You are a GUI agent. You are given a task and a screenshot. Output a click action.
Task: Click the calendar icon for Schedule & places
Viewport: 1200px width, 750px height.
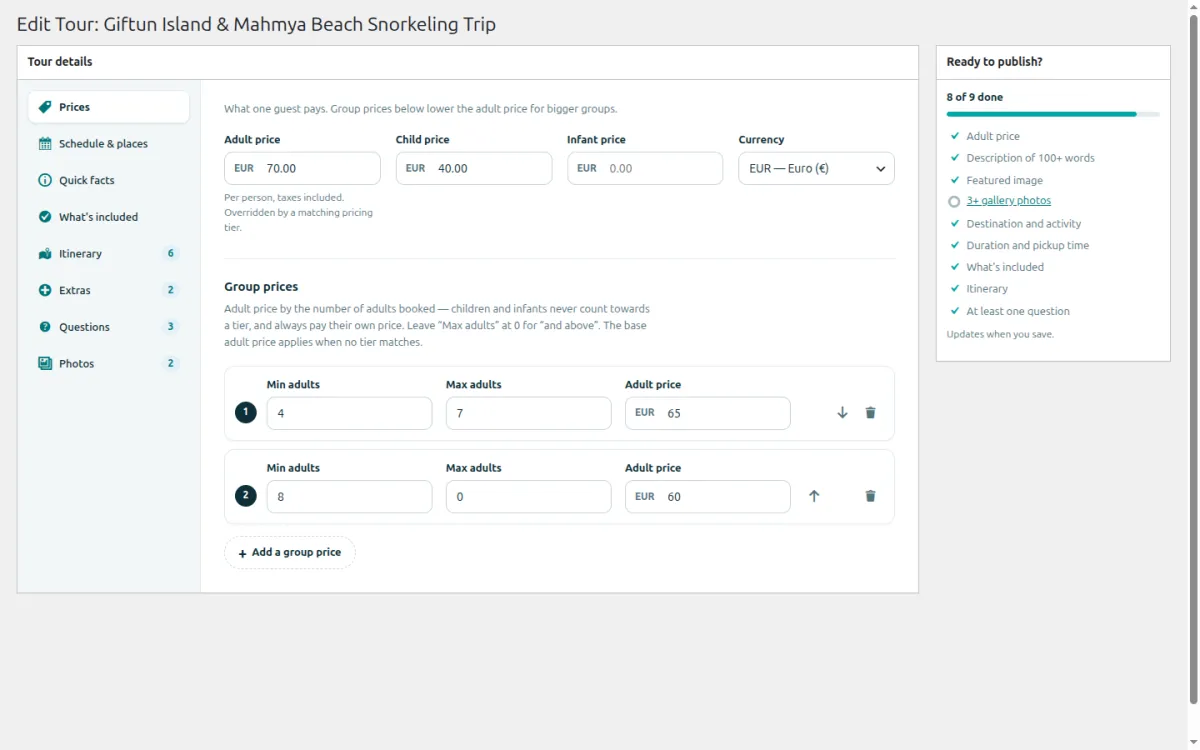[x=45, y=144]
